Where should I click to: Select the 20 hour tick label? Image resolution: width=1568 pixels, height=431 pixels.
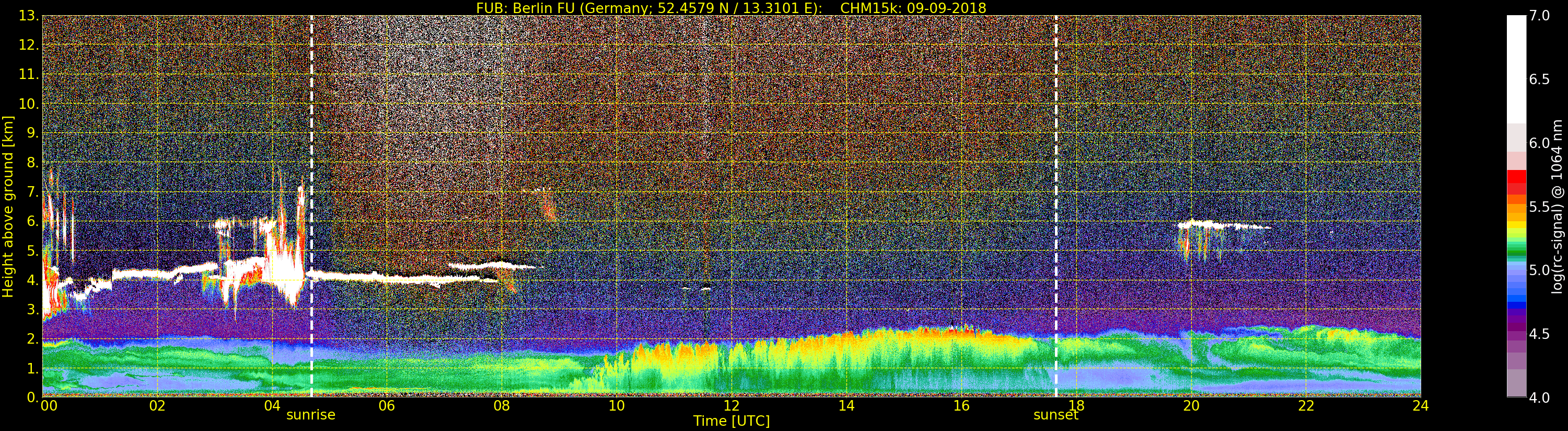click(1191, 405)
